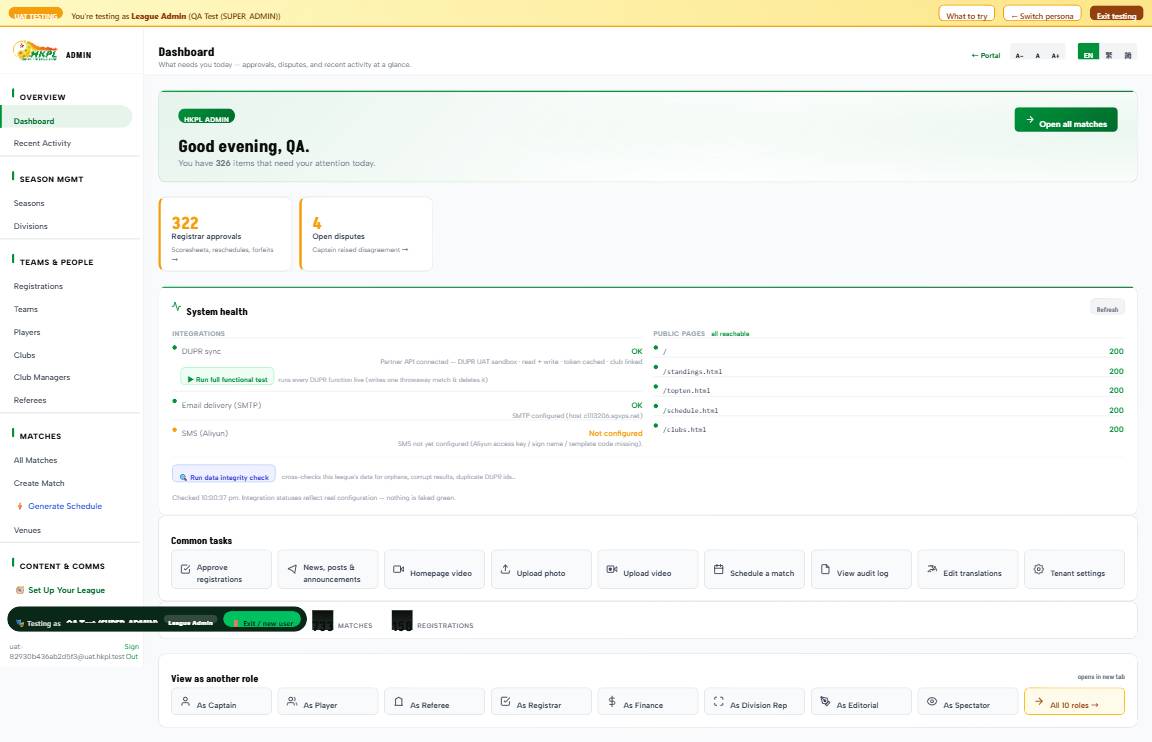The width and height of the screenshot is (1152, 742).
Task: Click the Generate Schedule lightning icon
Action: click(20, 506)
